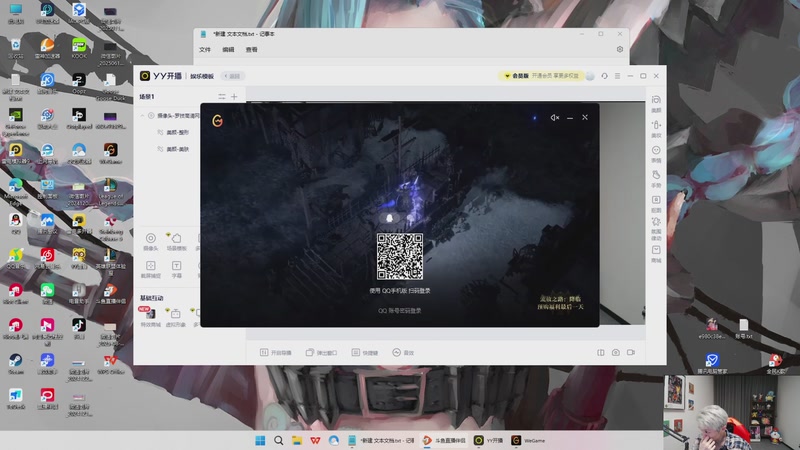Toggle the 美颜-整形 effect visibility
The image size is (800, 450).
pyautogui.click(x=160, y=132)
